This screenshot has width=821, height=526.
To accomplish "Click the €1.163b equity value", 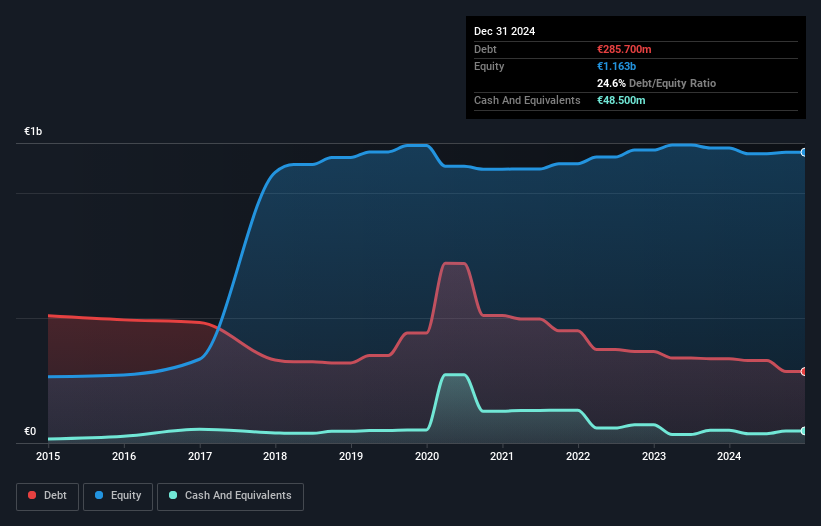I will coord(616,66).
